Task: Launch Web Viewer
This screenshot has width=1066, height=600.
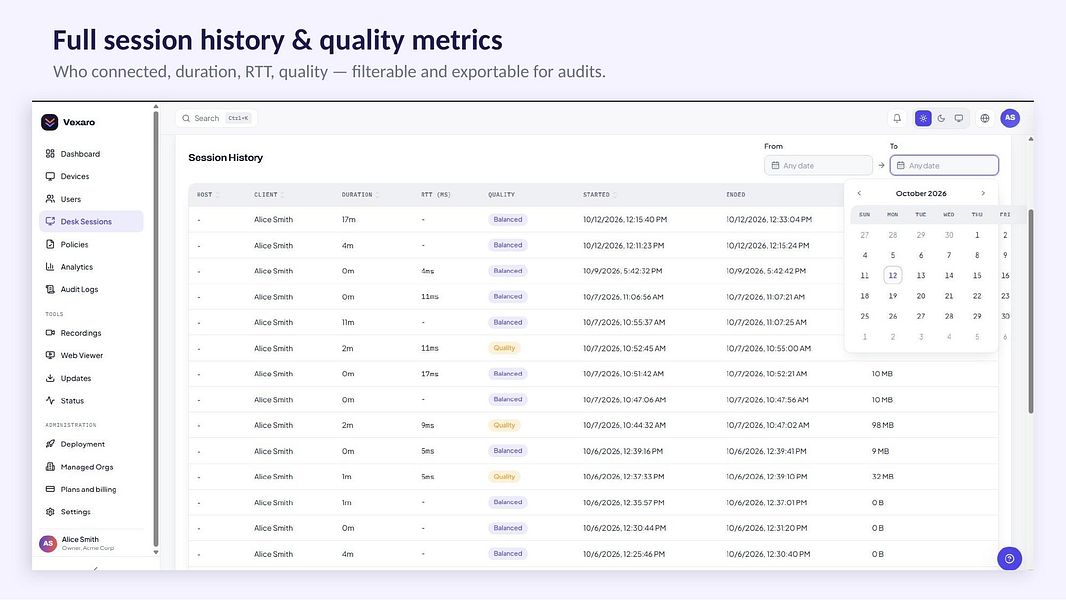Action: coord(91,355)
